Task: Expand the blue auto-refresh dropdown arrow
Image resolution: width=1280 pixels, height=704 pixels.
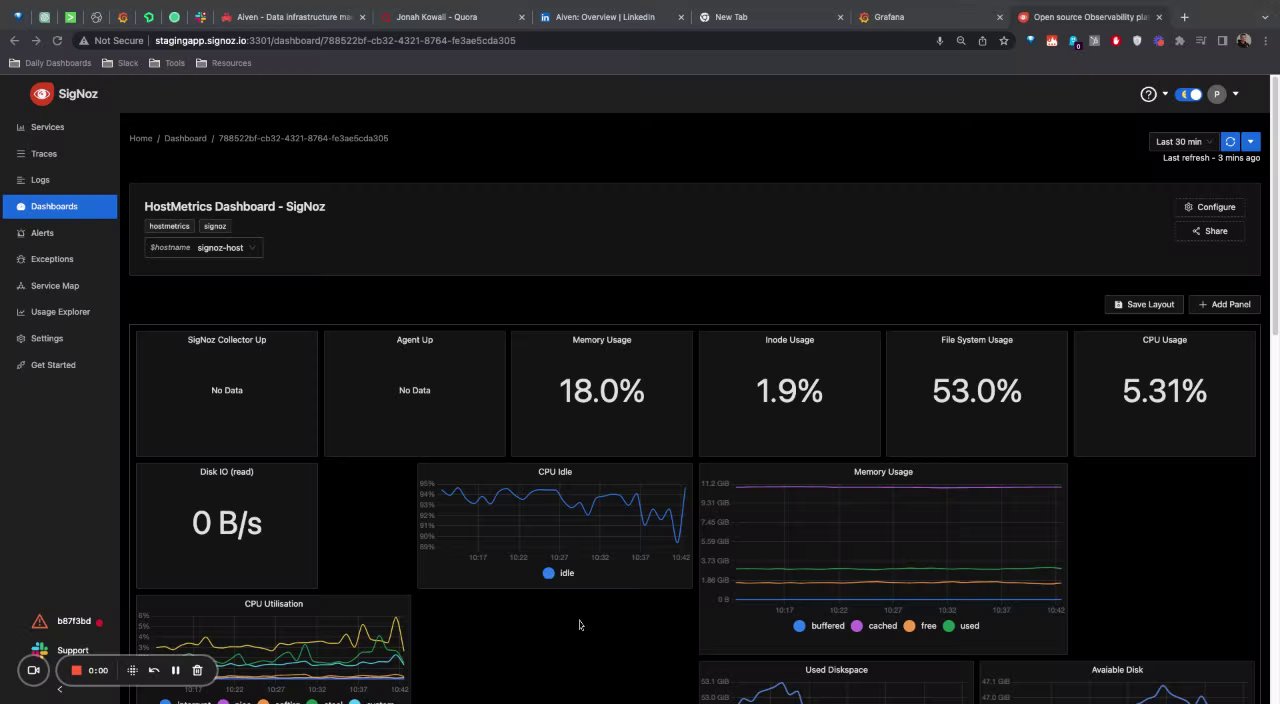Action: point(1251,142)
